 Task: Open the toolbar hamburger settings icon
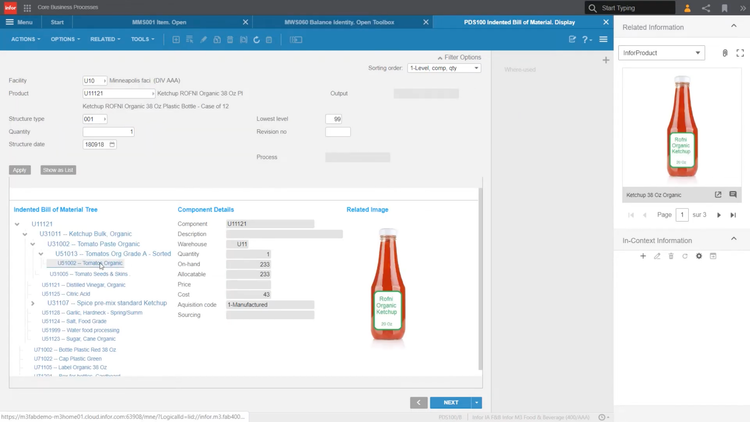[x=603, y=39]
